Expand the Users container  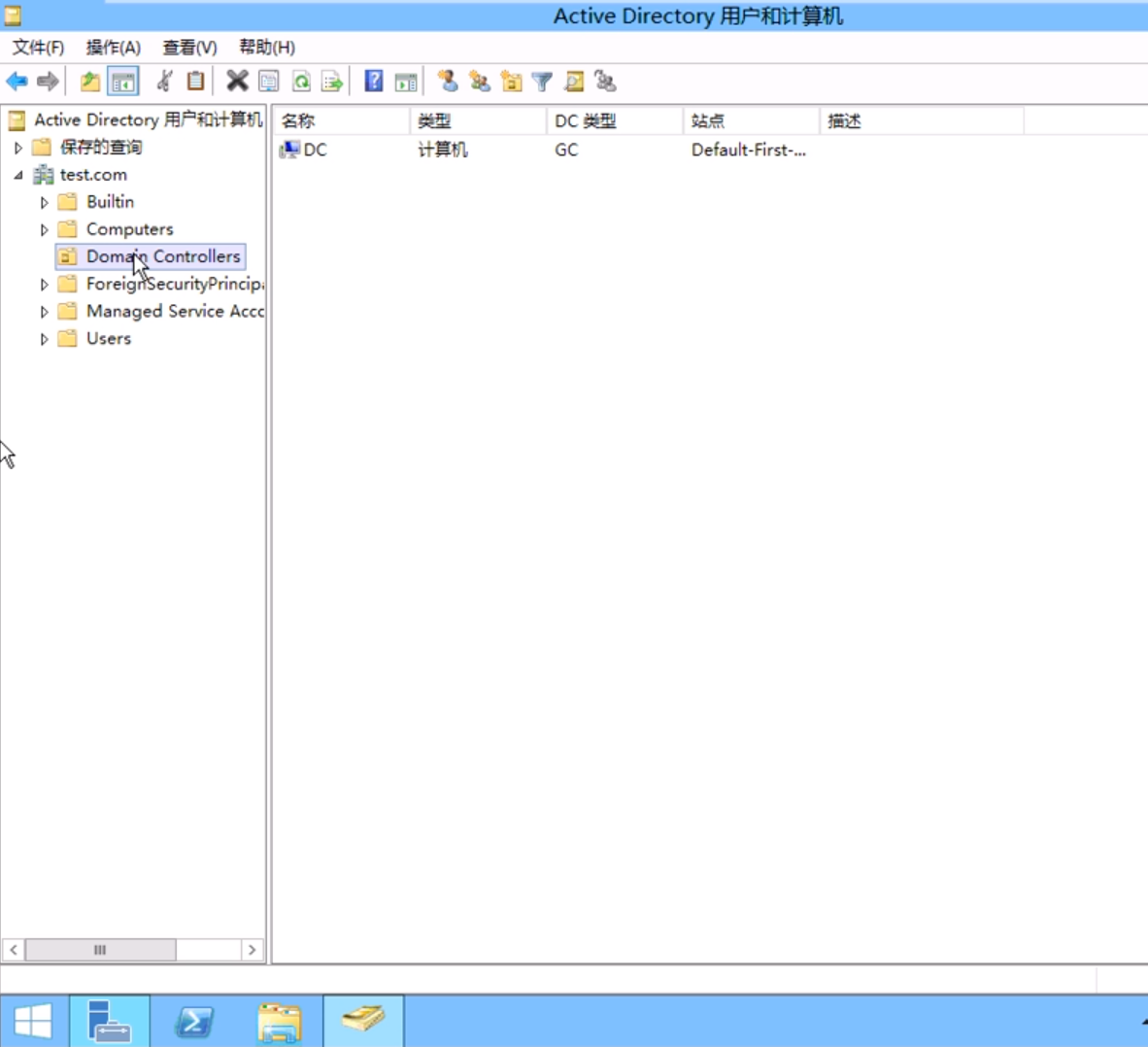44,339
